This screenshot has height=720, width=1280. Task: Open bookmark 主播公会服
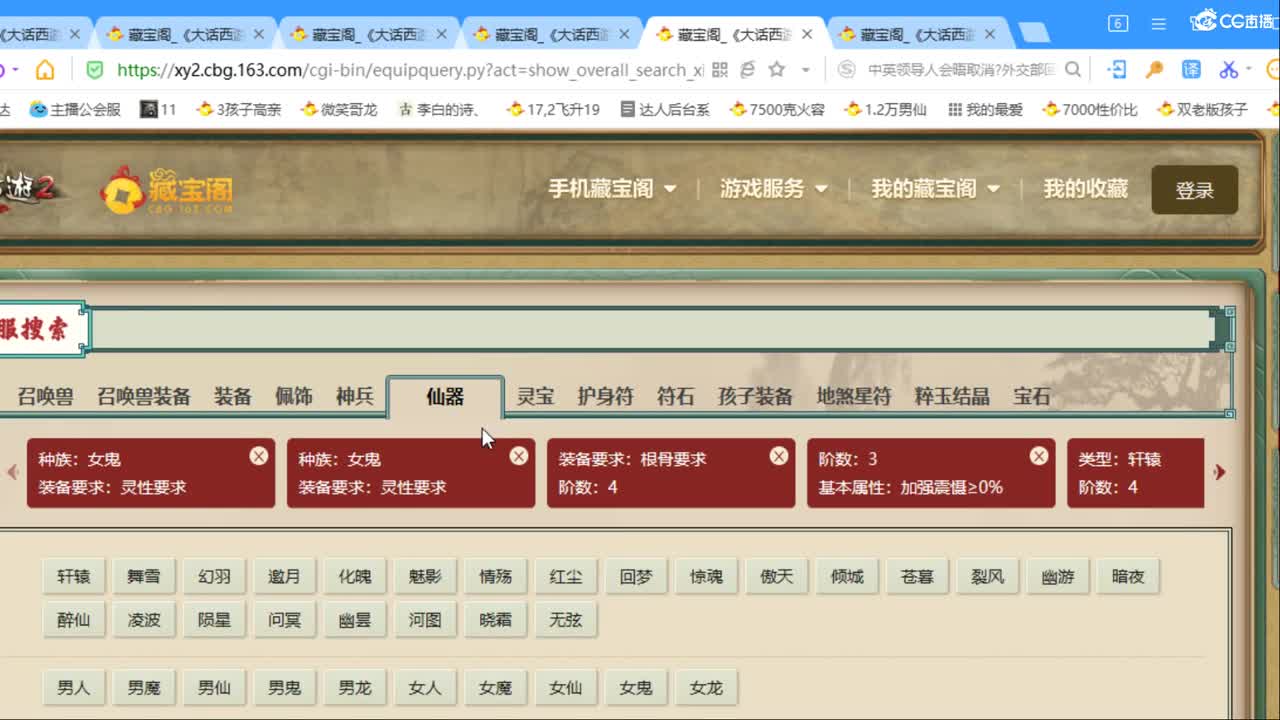(x=76, y=109)
